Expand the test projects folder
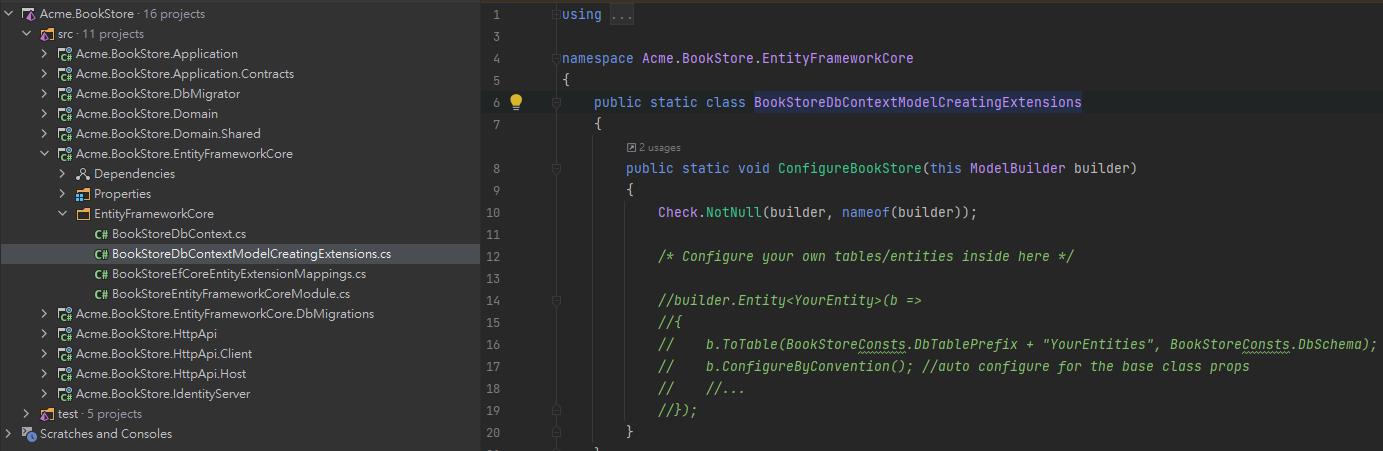This screenshot has width=1383, height=451. [x=26, y=414]
